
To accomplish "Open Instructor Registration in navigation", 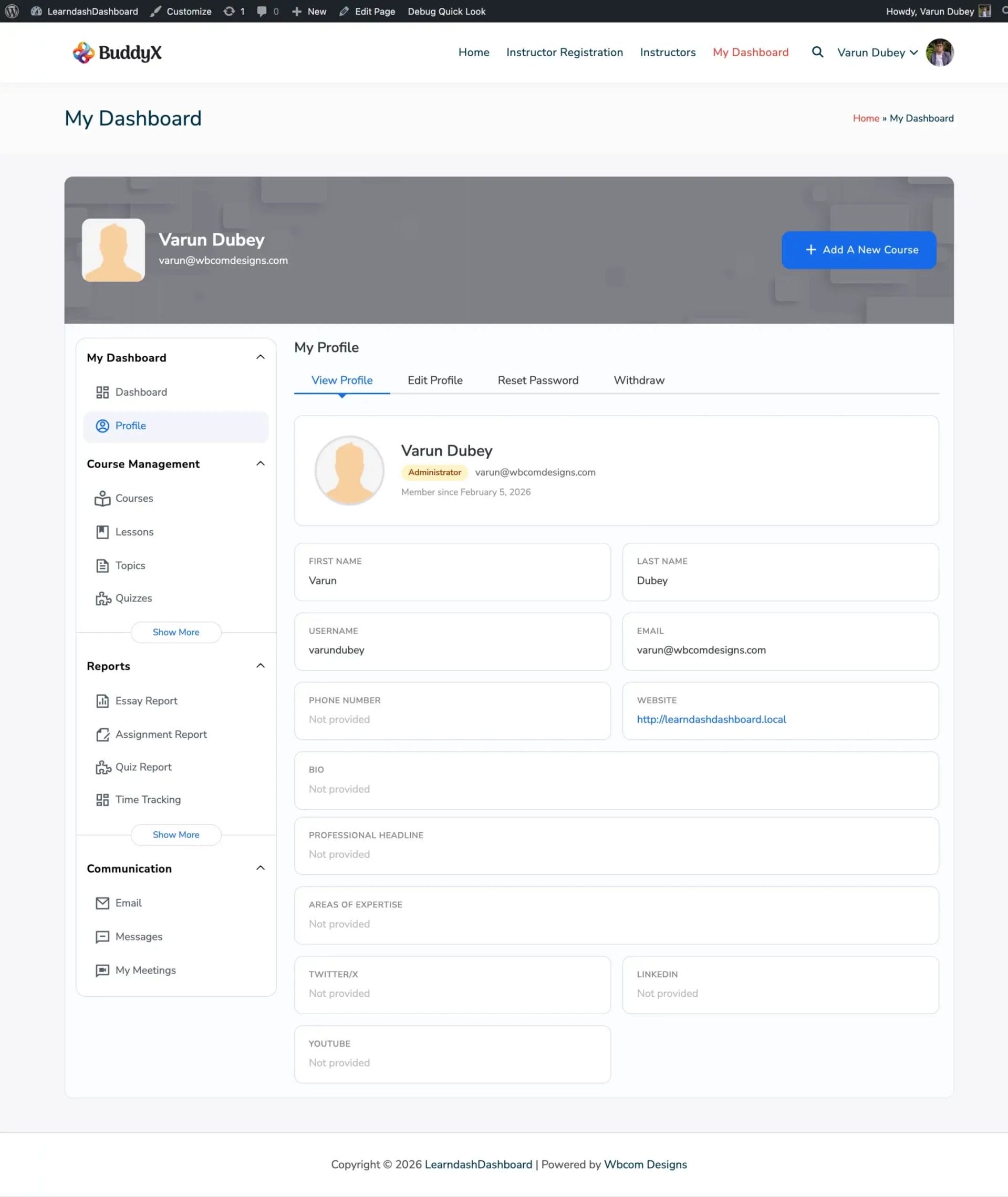I will 564,53.
